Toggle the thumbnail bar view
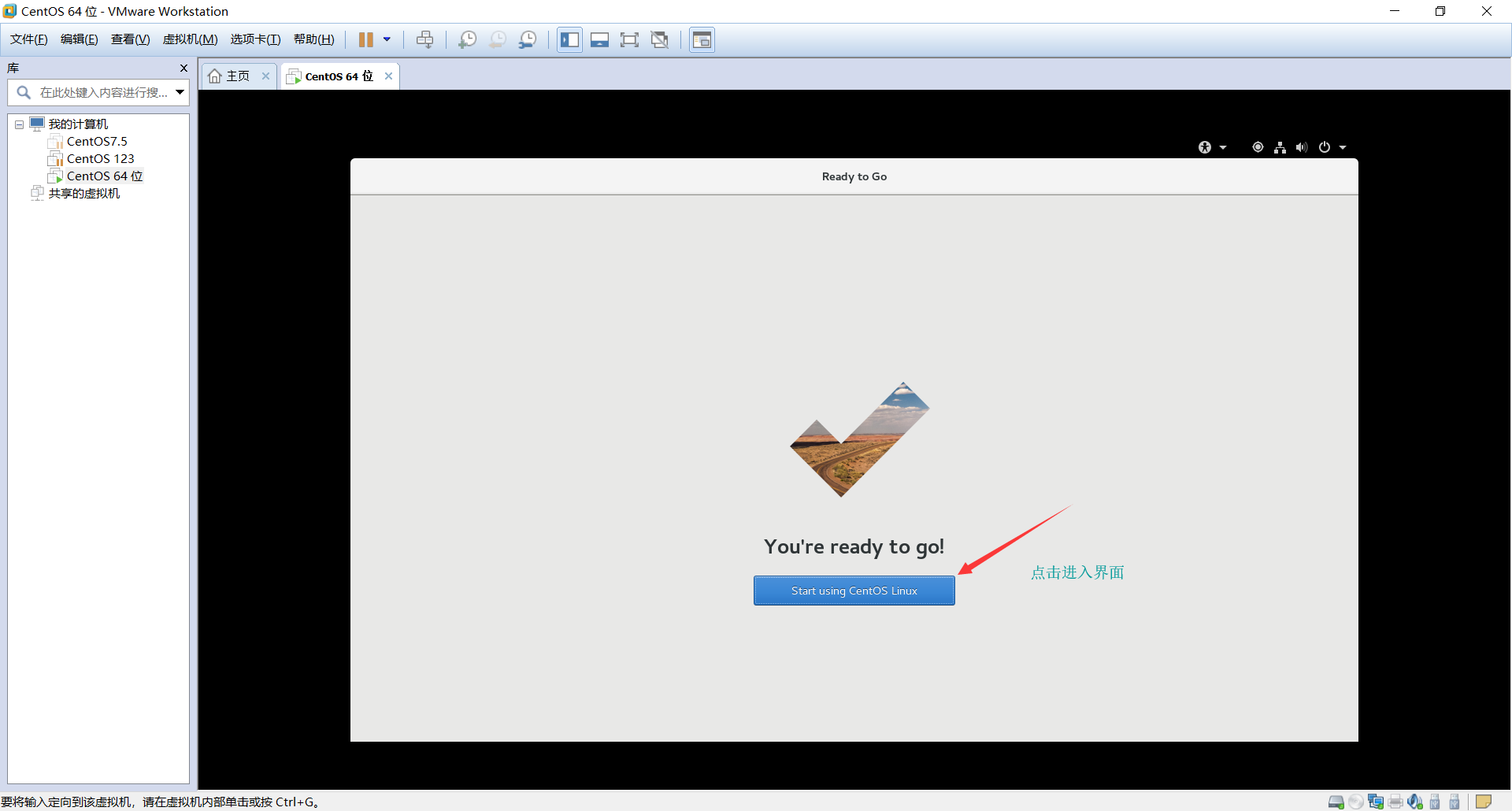1512x811 pixels. 599,39
